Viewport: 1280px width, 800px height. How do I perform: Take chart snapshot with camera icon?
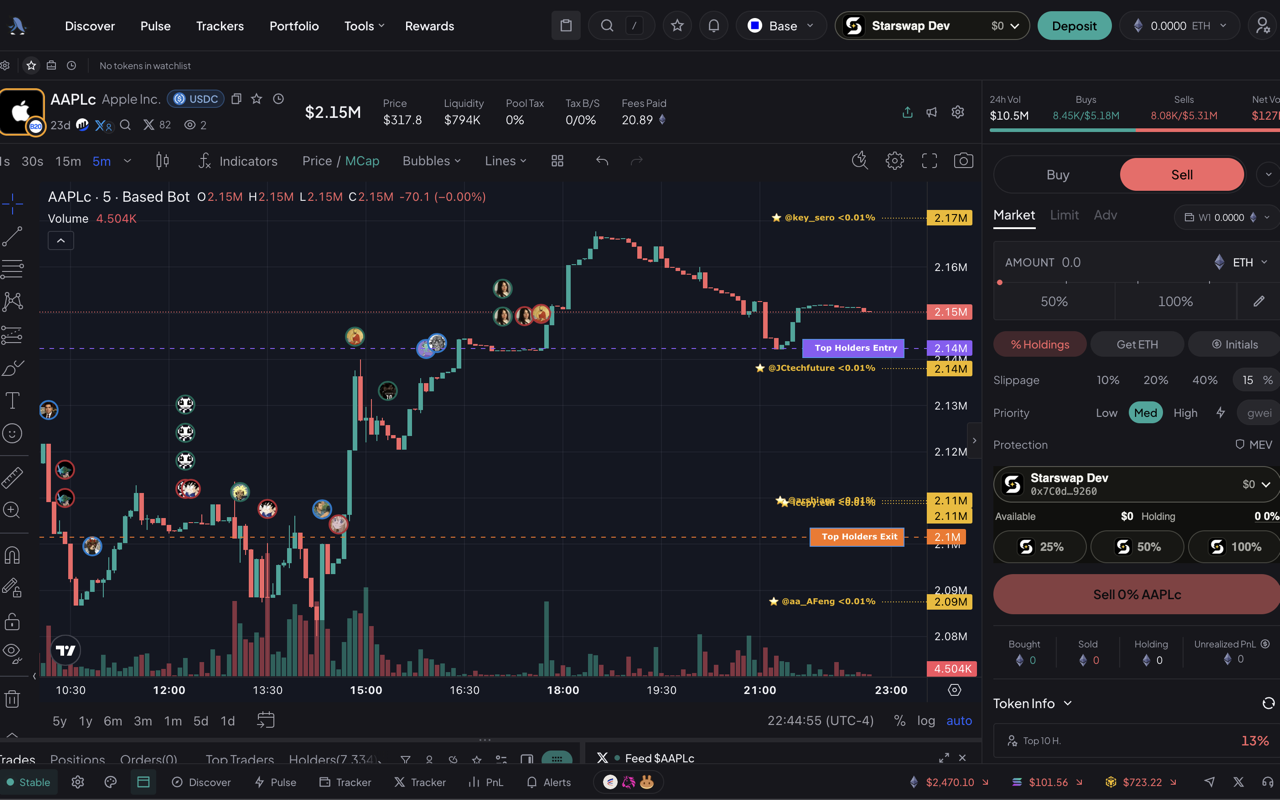click(x=963, y=161)
